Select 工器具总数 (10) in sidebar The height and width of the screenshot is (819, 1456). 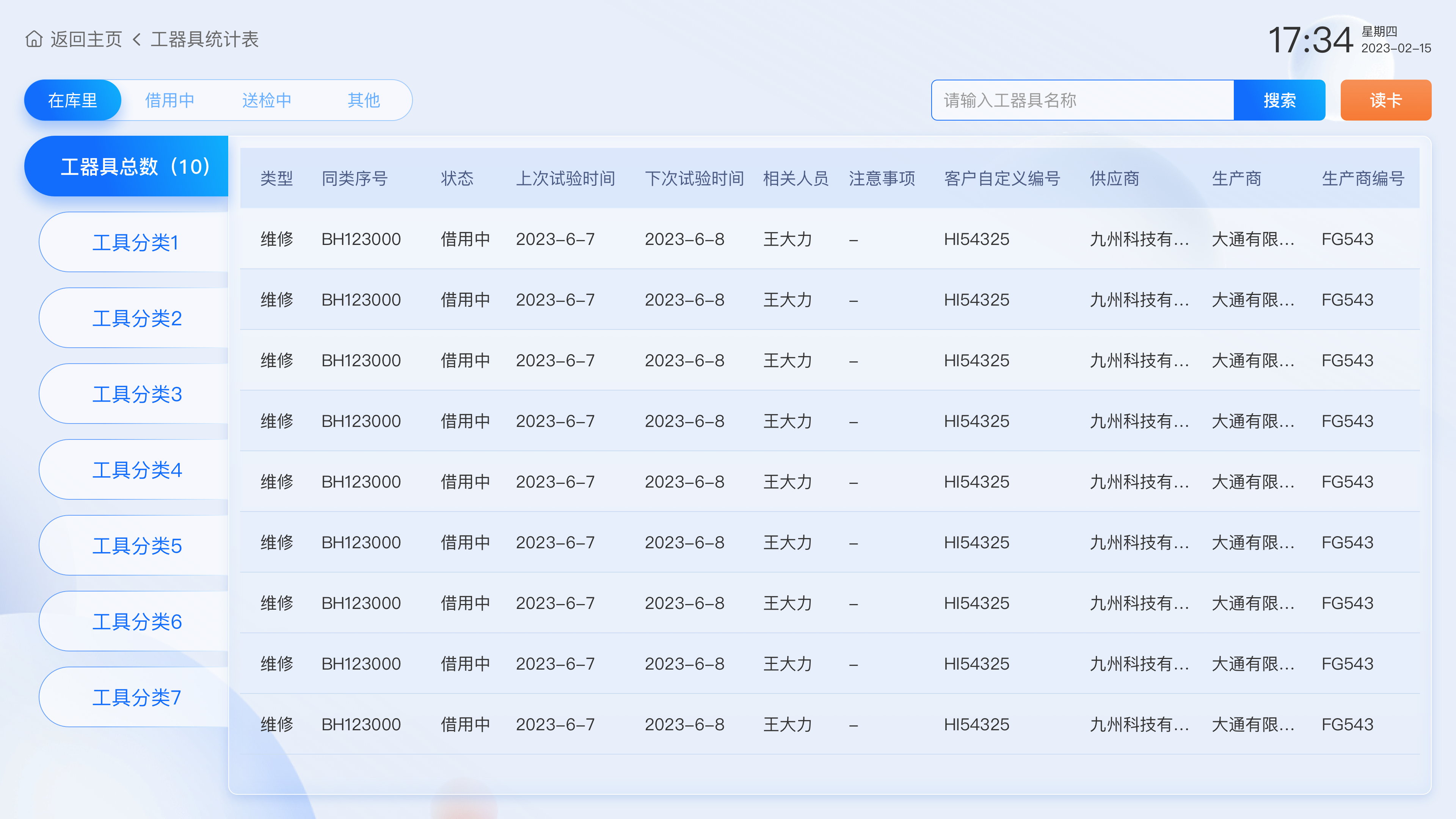tap(126, 166)
